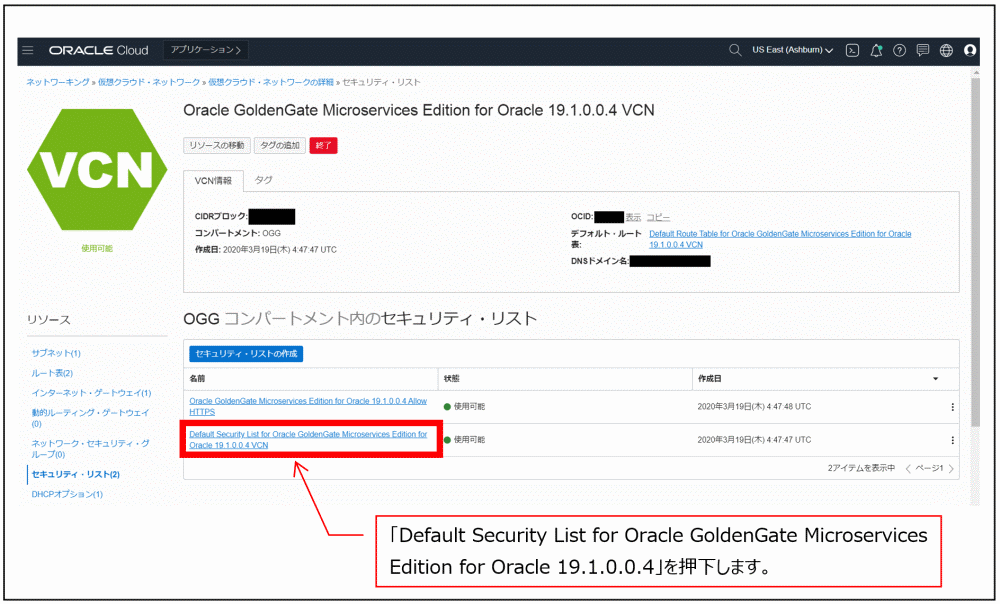The image size is (1000, 604).
Task: Open the アプリケーション dropdown
Action: 206,50
